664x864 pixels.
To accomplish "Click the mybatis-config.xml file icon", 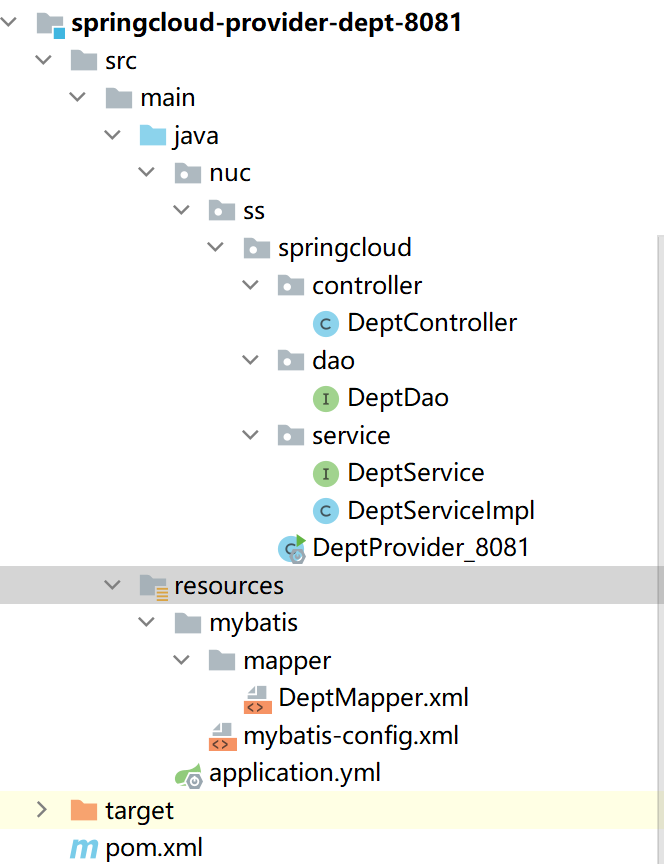I will (x=223, y=737).
